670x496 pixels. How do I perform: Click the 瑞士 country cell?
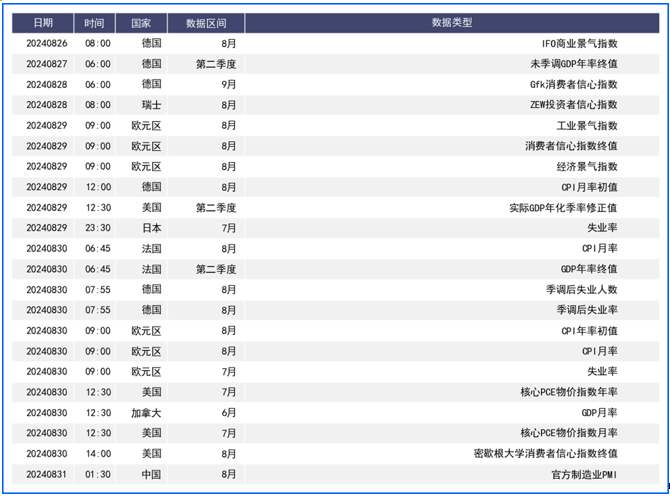[152, 105]
